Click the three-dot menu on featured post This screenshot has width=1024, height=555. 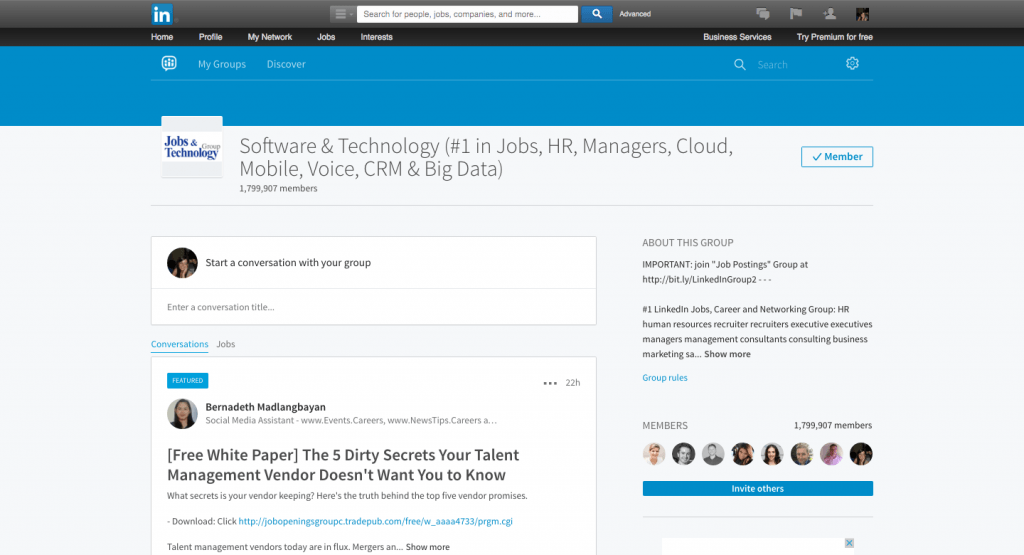pos(550,383)
